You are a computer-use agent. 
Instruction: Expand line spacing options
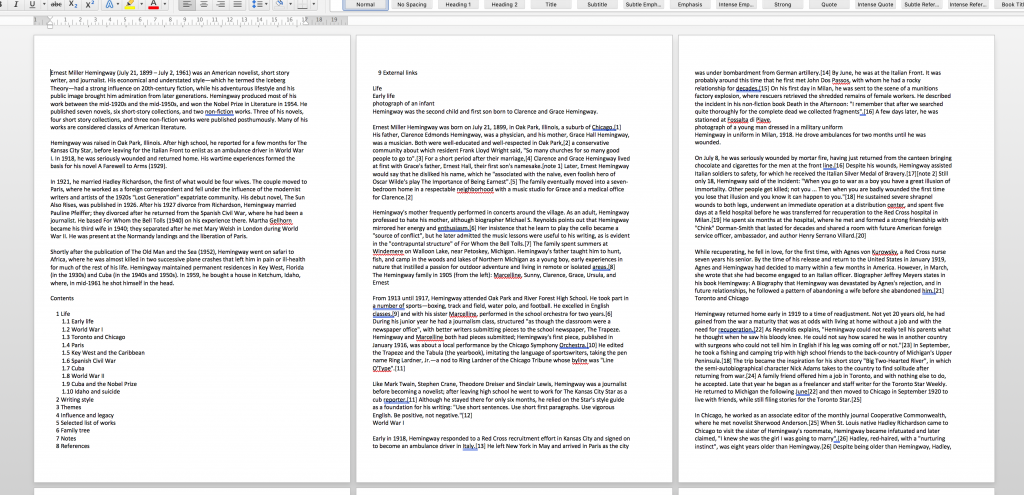[x=259, y=4]
